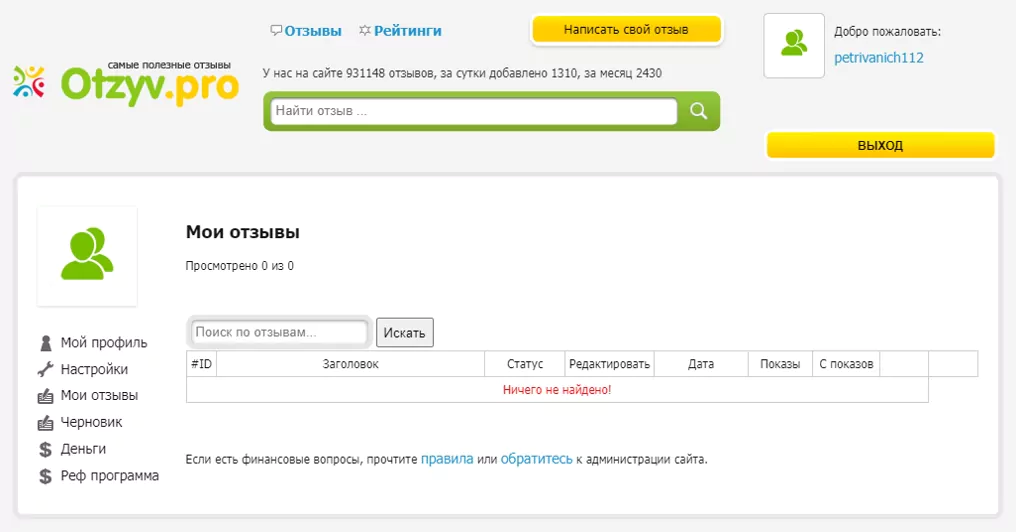Image resolution: width=1016 pixels, height=532 pixels.
Task: Open the petrivanich112 username link
Action: point(879,58)
